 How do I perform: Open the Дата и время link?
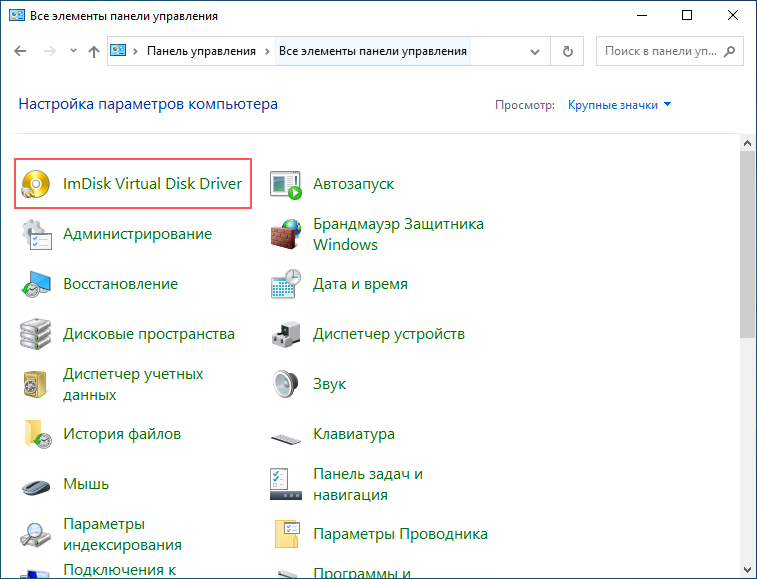click(x=360, y=284)
